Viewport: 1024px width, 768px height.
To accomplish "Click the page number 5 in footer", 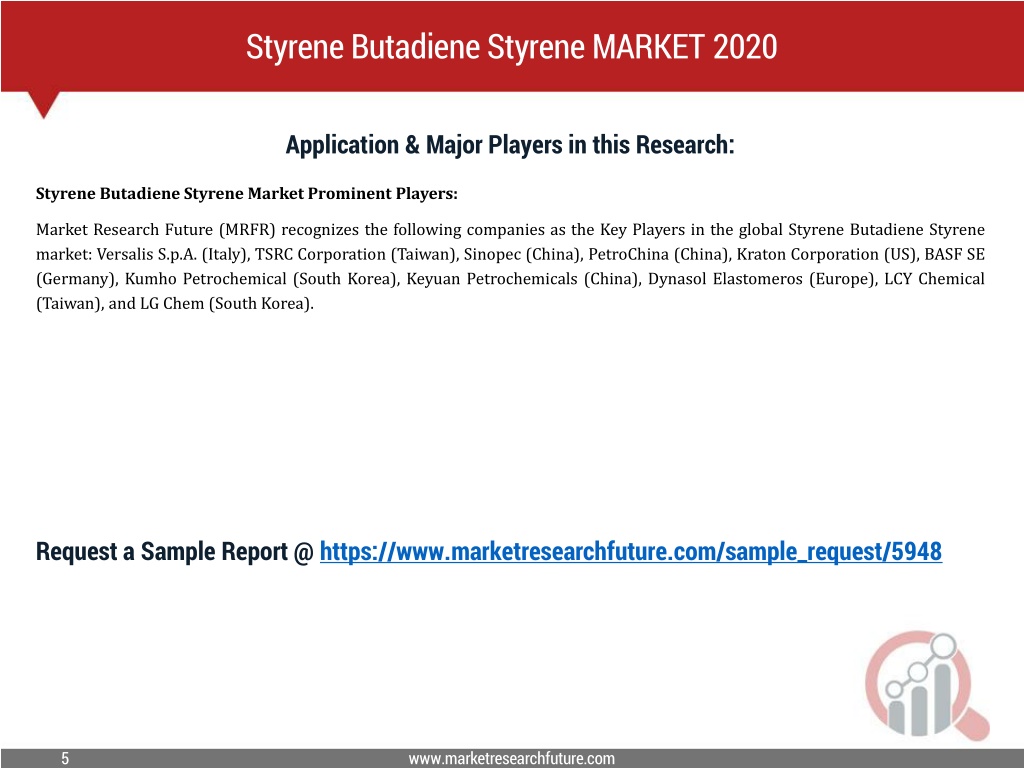I will coord(65,758).
